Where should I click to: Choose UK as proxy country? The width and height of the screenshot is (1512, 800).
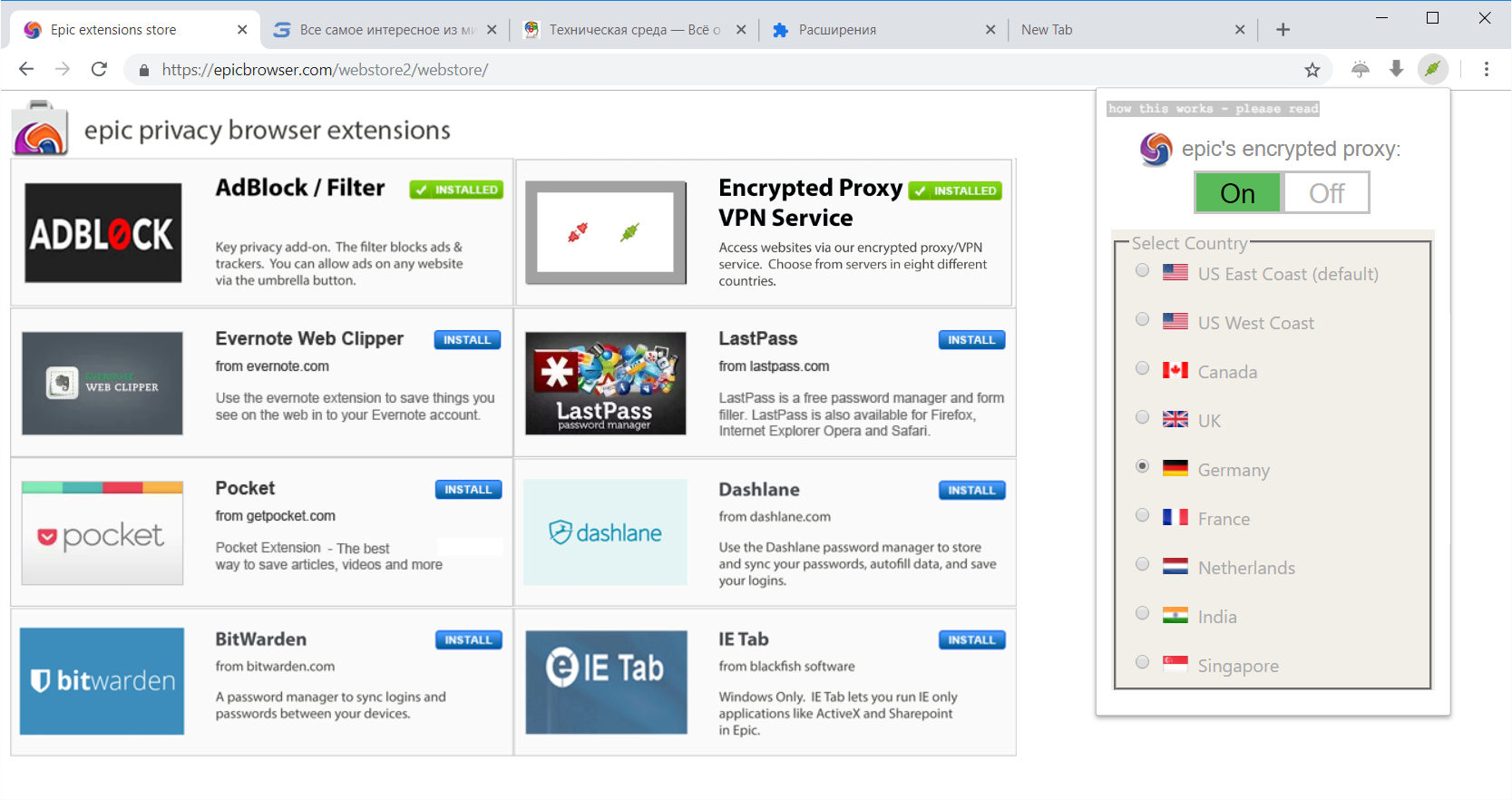pyautogui.click(x=1143, y=417)
